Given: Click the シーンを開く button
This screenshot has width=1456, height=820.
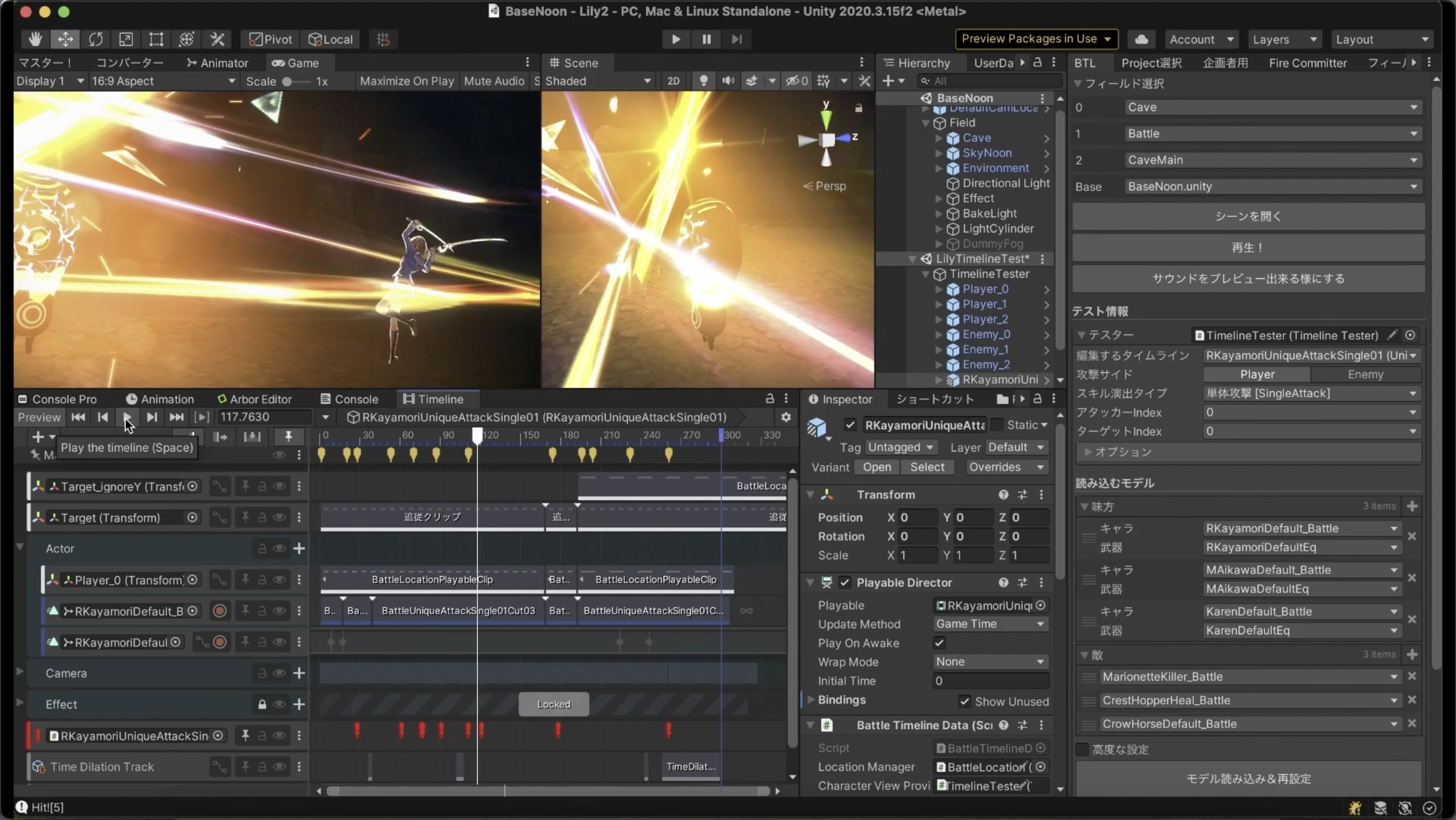Looking at the screenshot, I should click(x=1248, y=216).
